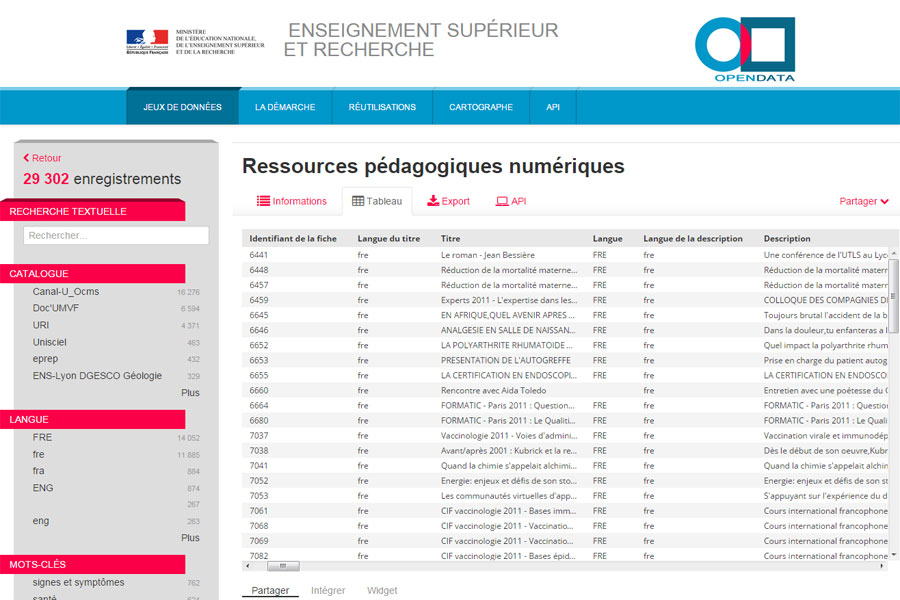Screen dimensions: 900x600
Task: Expand the Partager dropdown chevron
Action: [x=885, y=202]
